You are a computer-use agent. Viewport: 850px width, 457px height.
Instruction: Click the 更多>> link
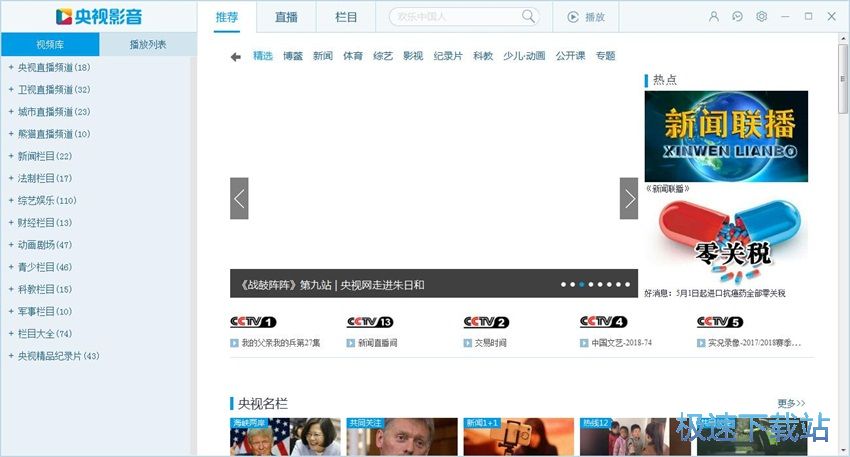791,403
